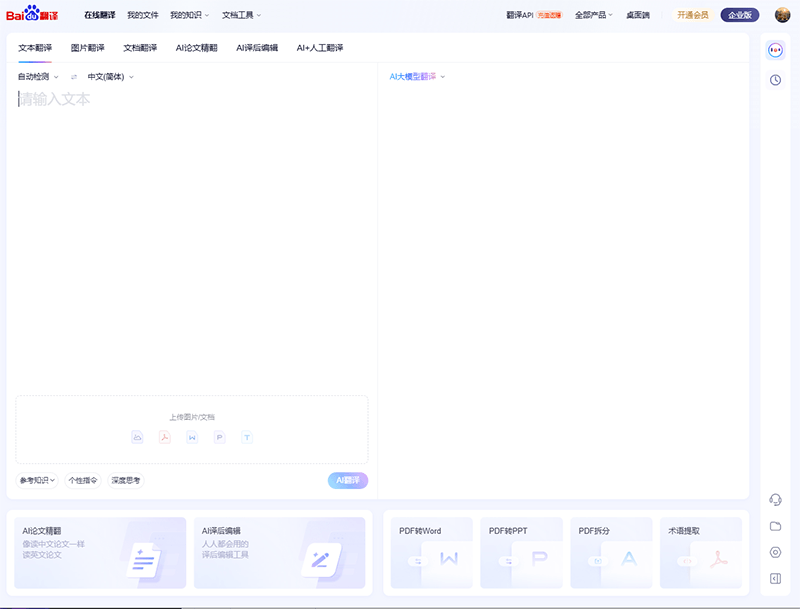
Task: Click the customer service headset icon
Action: (775, 500)
